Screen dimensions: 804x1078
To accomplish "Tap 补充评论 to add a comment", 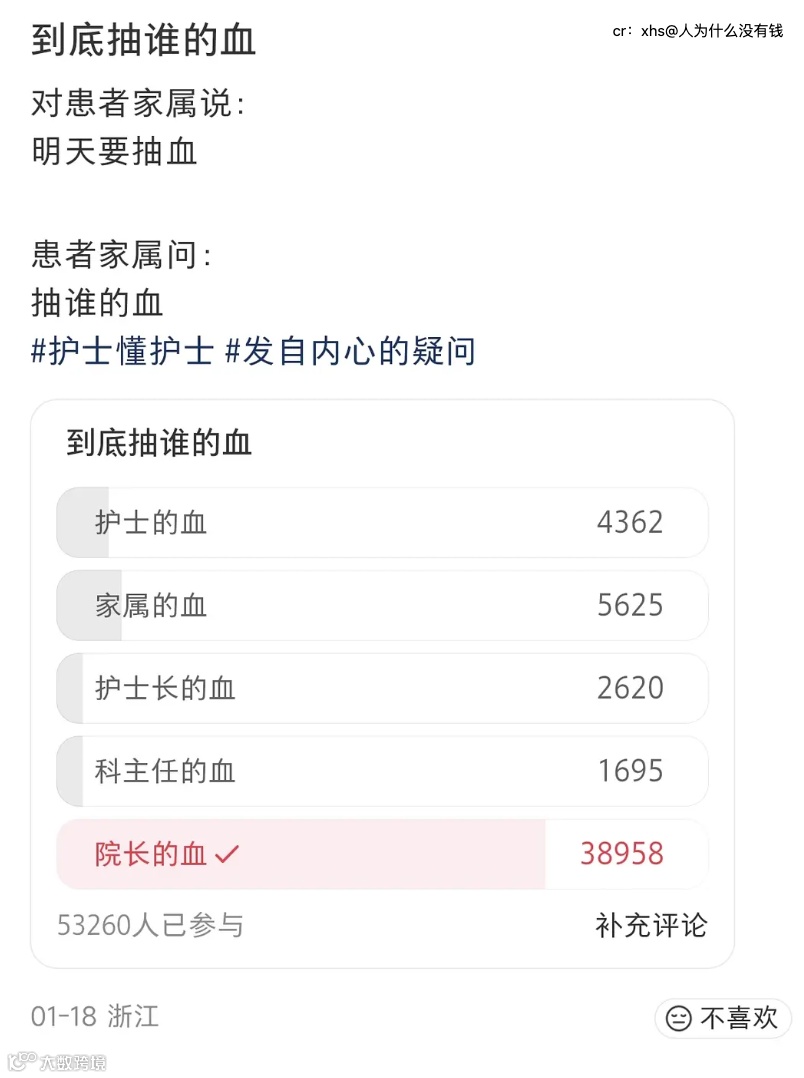I will pos(651,925).
